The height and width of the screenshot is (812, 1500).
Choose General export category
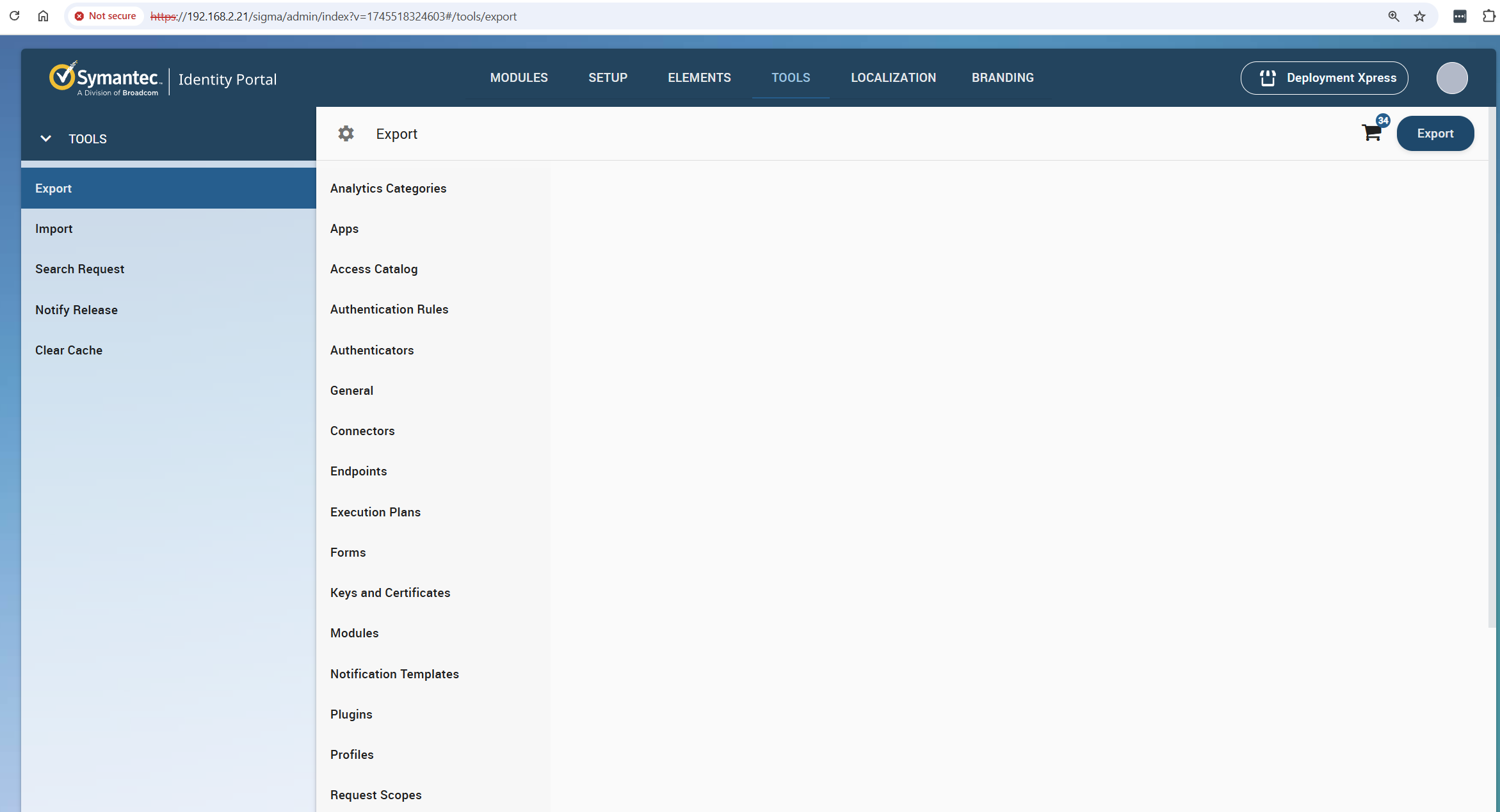point(433,390)
